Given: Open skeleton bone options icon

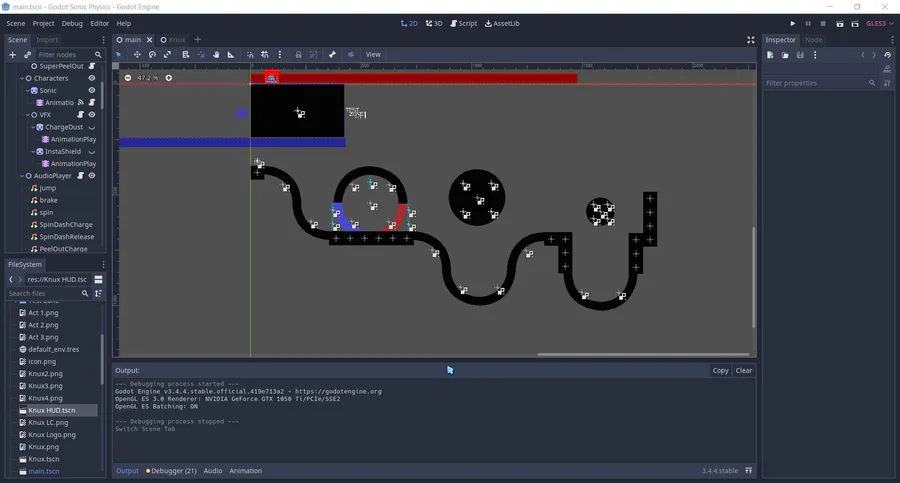Looking at the screenshot, I should pyautogui.click(x=332, y=55).
